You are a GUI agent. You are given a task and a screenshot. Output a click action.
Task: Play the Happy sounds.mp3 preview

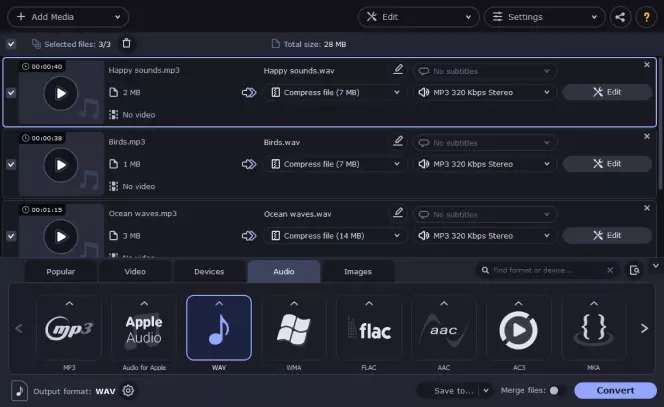pyautogui.click(x=61, y=93)
